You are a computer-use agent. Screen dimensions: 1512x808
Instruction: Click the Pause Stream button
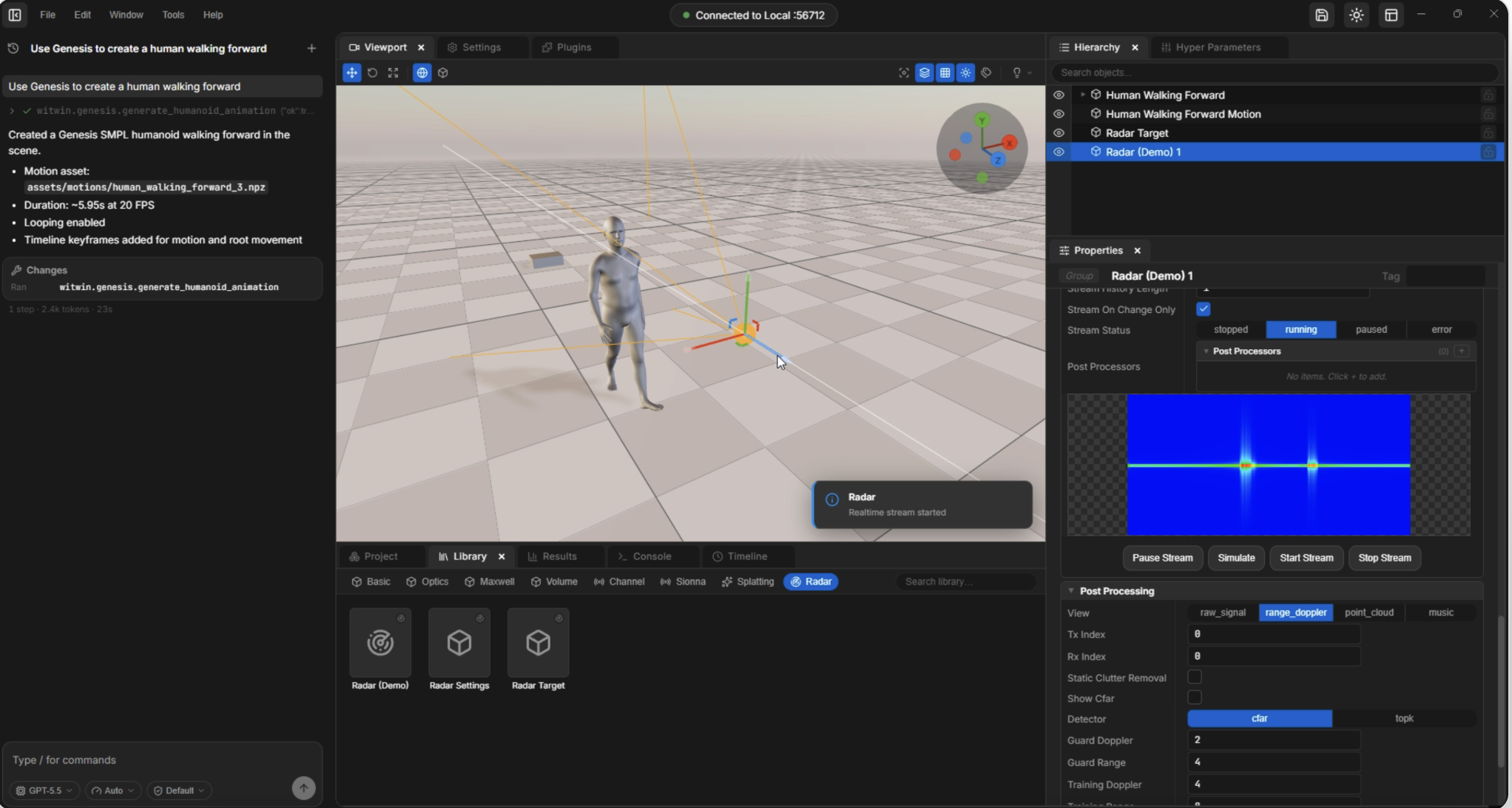pos(1162,558)
